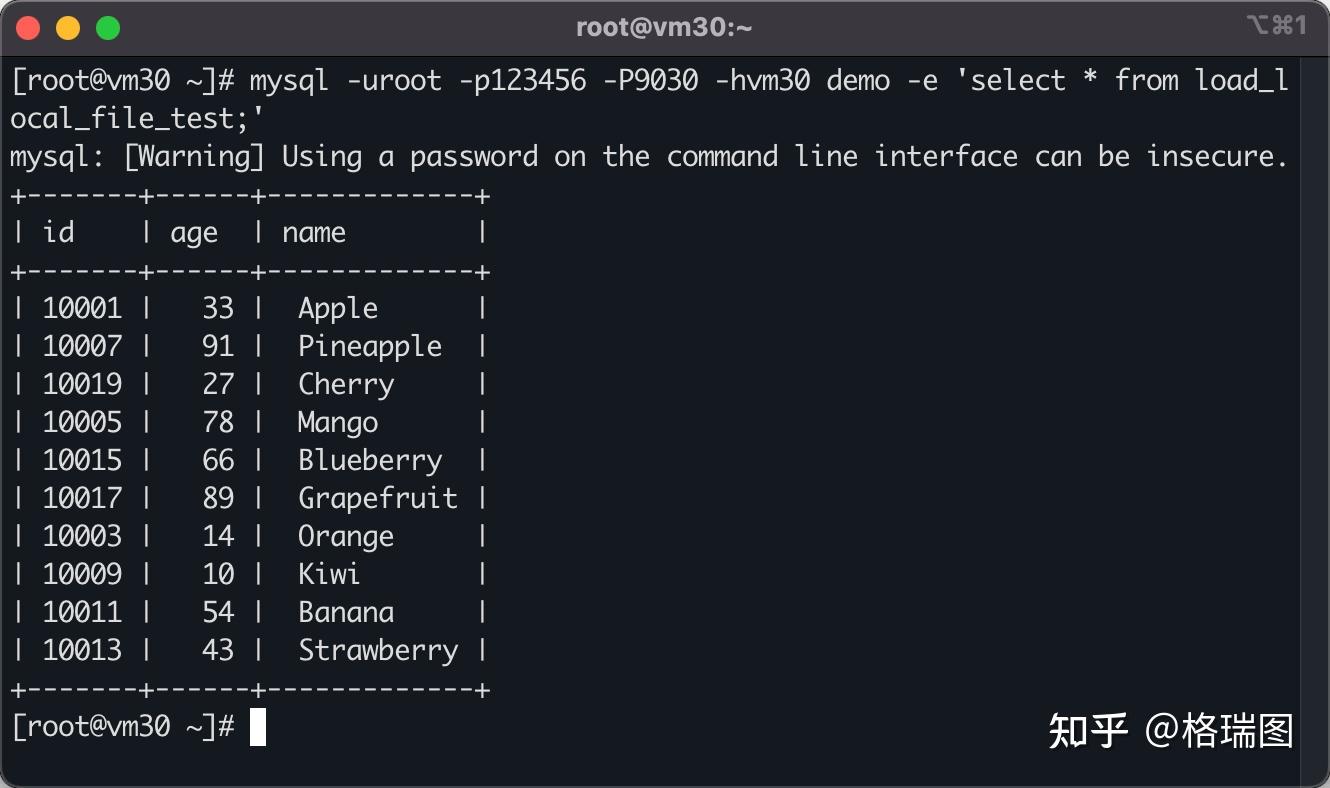
Task: Click the name column header
Action: [314, 233]
